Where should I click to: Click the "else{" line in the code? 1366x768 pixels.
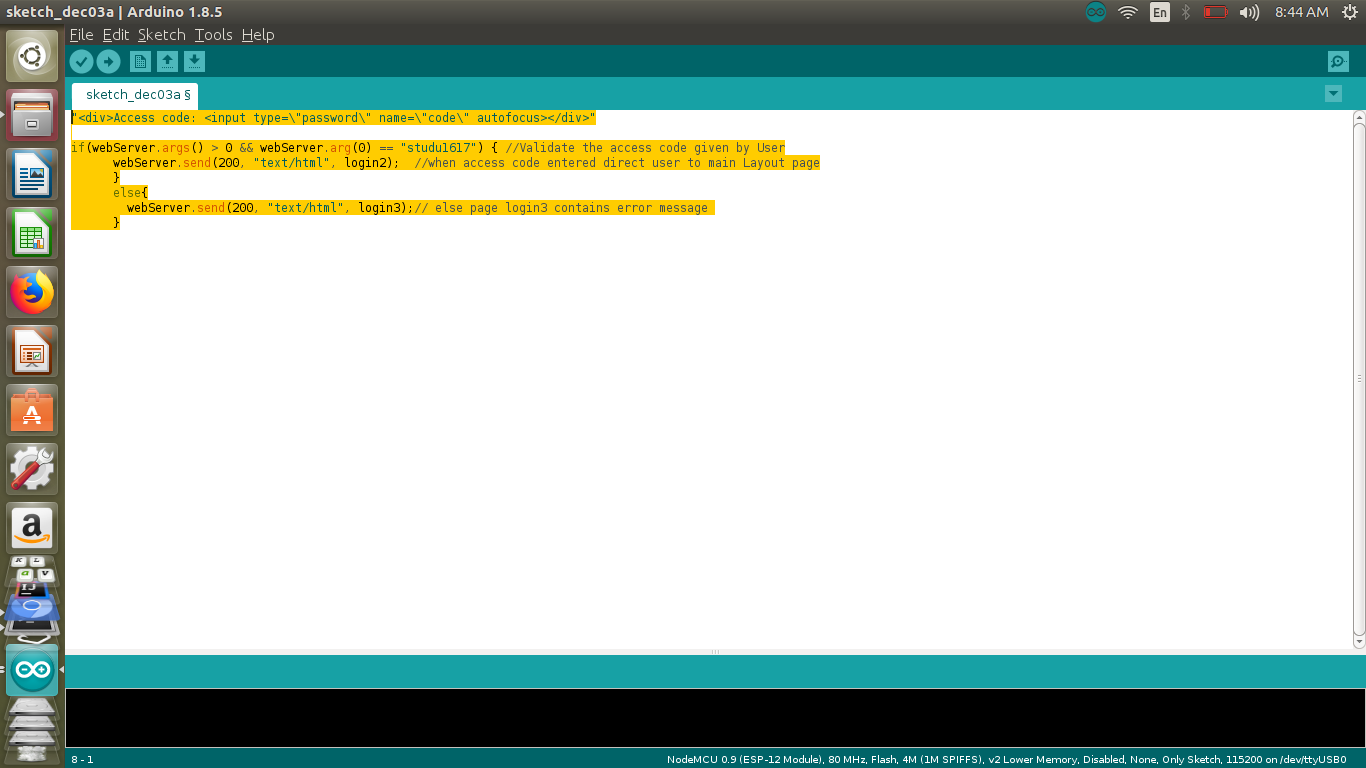click(x=130, y=192)
